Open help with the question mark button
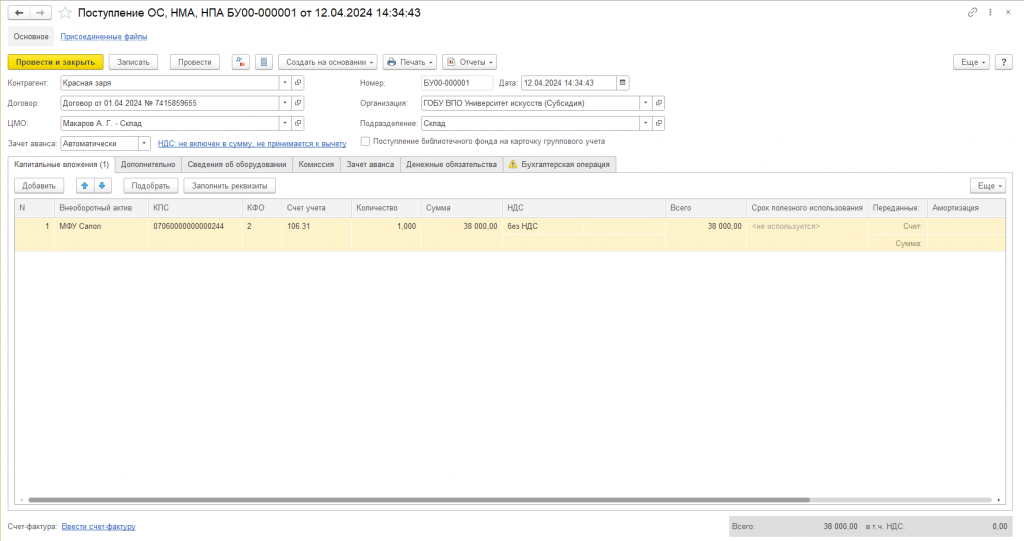1024x541 pixels. 1004,62
